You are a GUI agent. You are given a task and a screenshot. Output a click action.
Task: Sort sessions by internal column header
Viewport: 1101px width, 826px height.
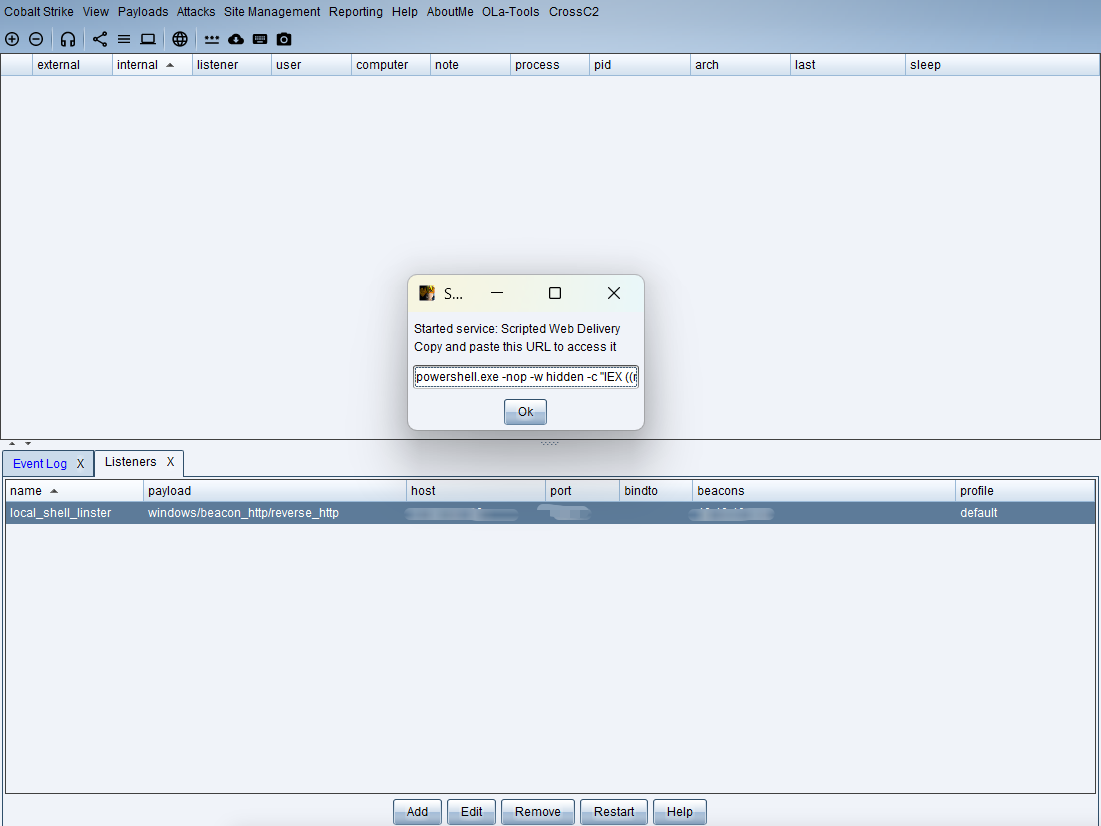tap(152, 65)
